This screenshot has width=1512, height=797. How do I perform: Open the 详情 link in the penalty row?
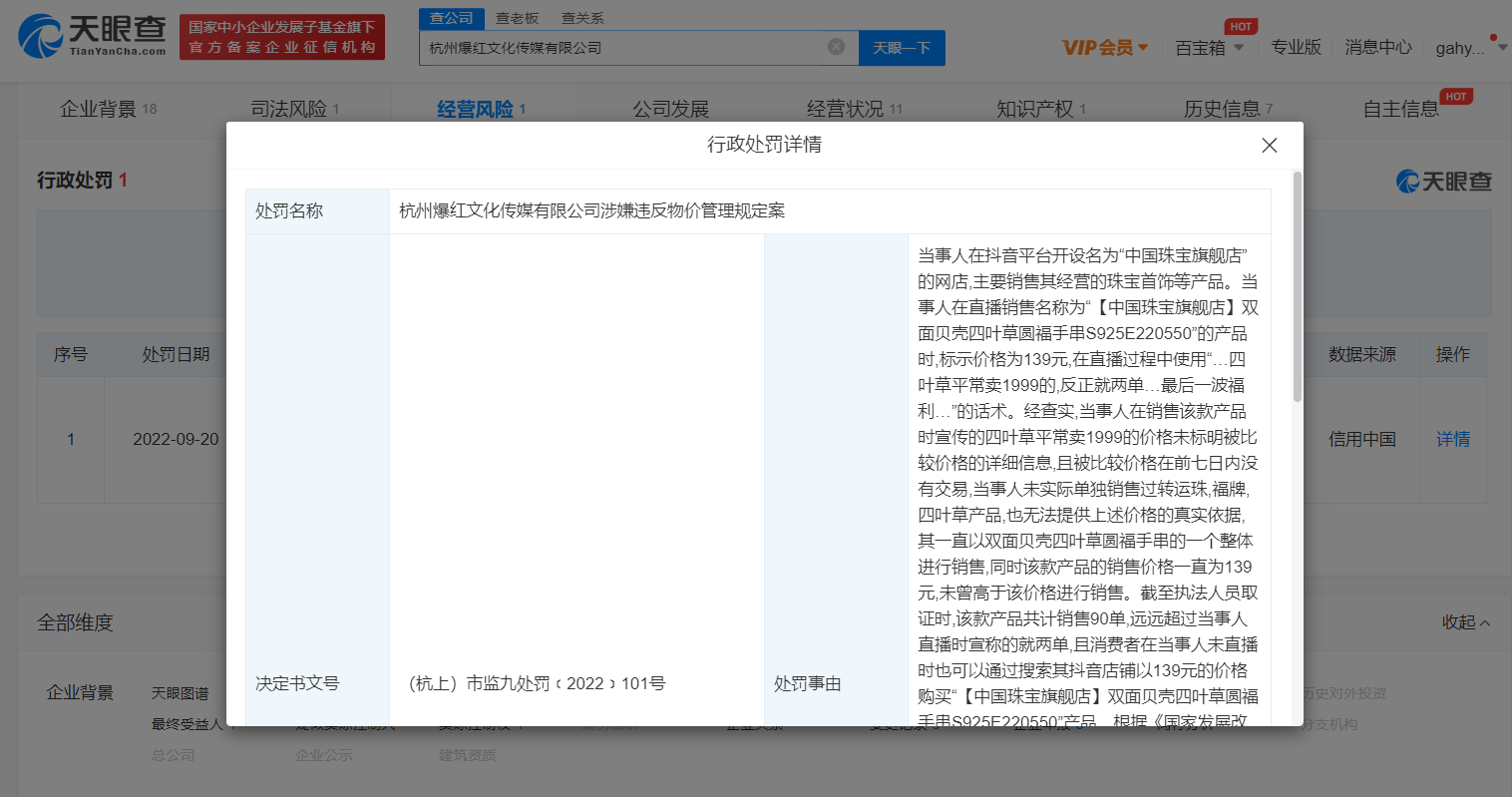click(x=1453, y=439)
